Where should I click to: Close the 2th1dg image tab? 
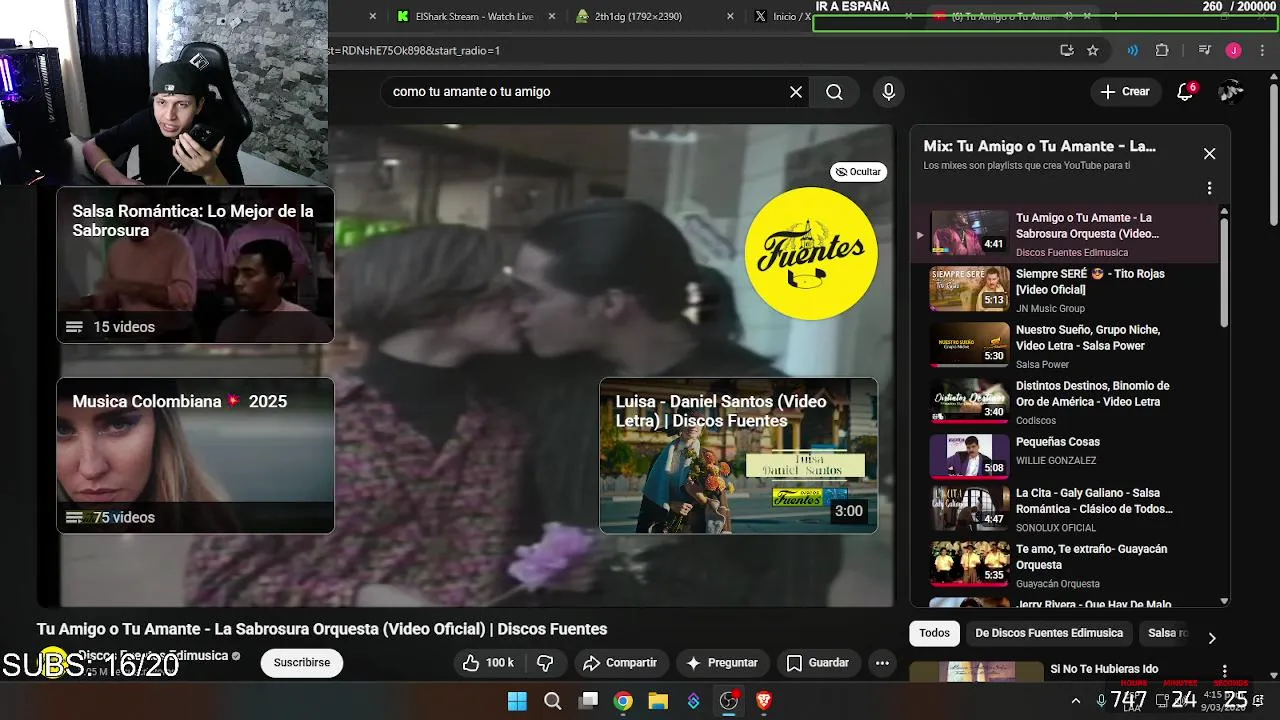point(730,17)
